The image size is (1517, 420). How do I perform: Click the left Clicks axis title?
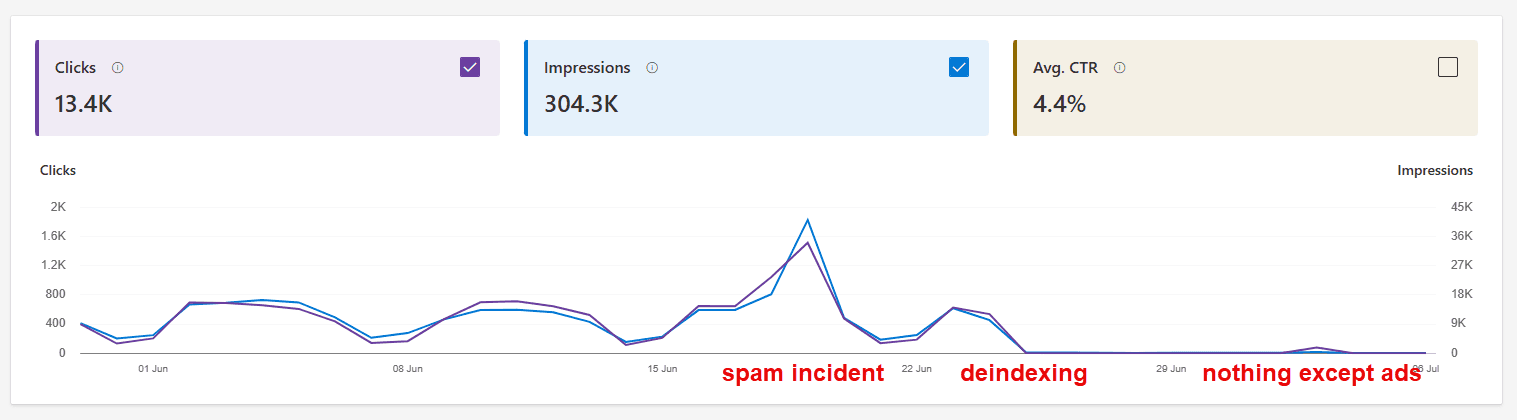click(x=58, y=170)
